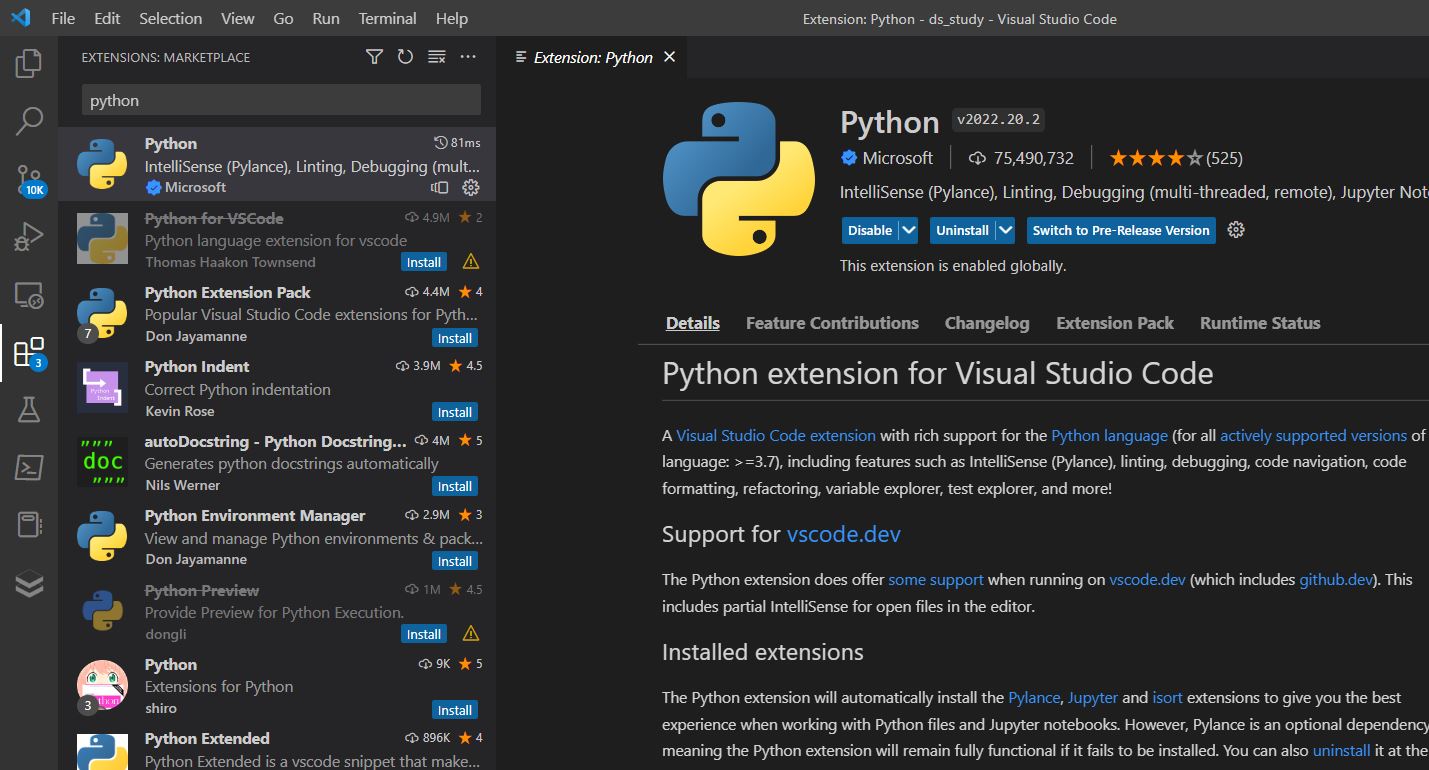The width and height of the screenshot is (1429, 770).
Task: Expand the Disable dropdown arrow
Action: point(908,230)
